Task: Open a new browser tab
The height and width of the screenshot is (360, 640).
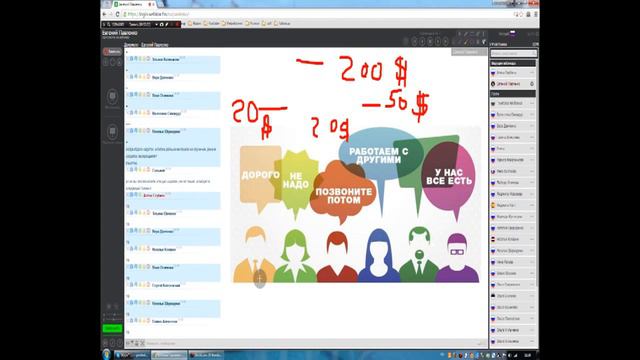Action: (162, 4)
